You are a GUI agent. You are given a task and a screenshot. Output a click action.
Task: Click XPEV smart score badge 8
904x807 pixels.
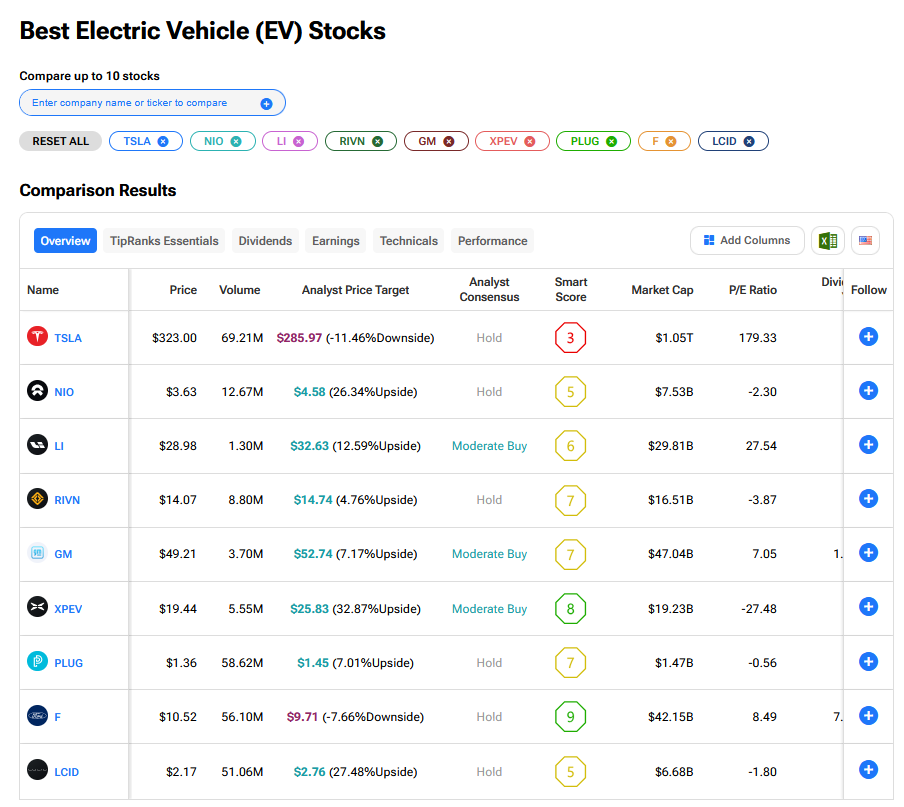570,609
